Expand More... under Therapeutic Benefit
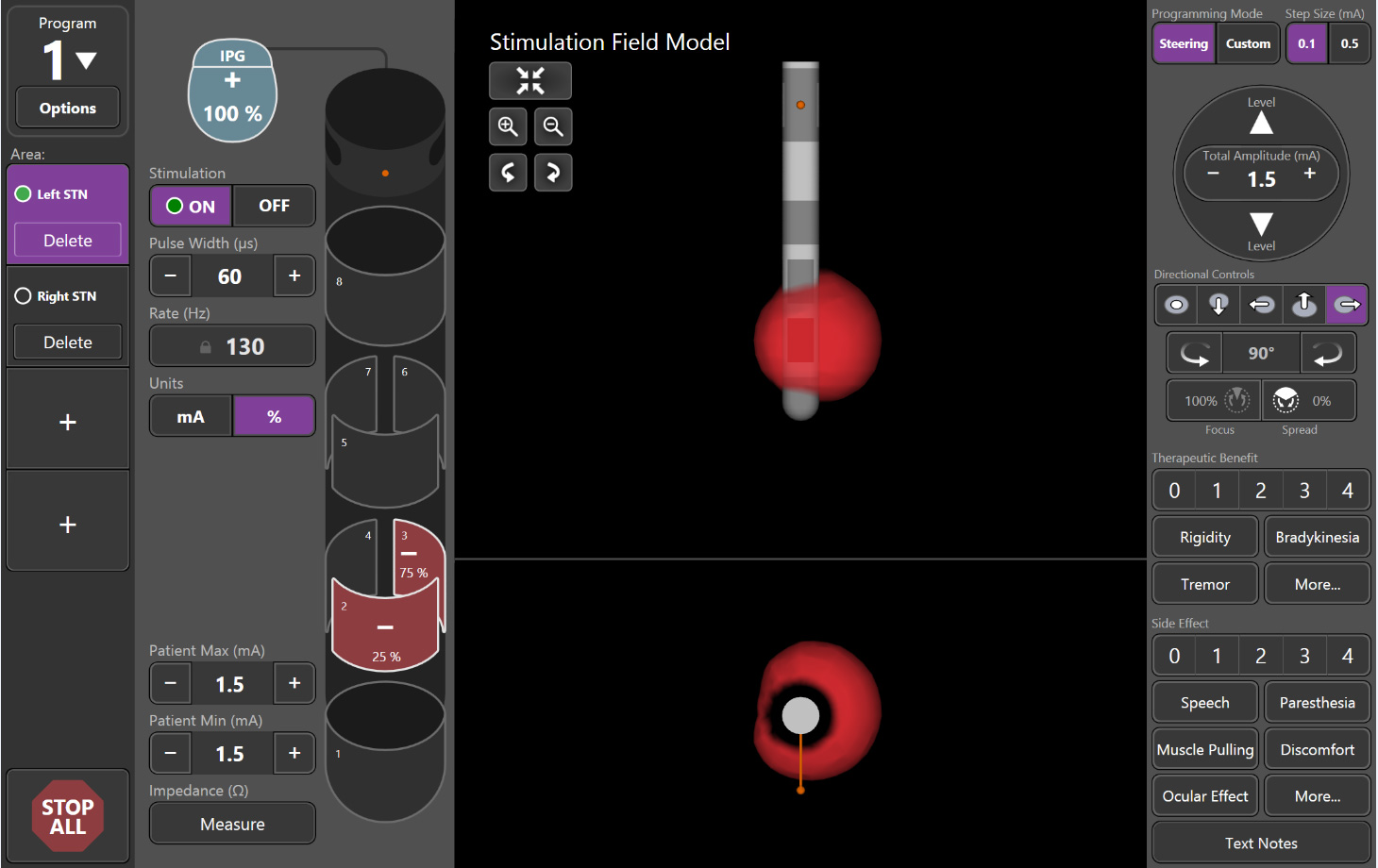This screenshot has width=1378, height=868. coord(1317,584)
